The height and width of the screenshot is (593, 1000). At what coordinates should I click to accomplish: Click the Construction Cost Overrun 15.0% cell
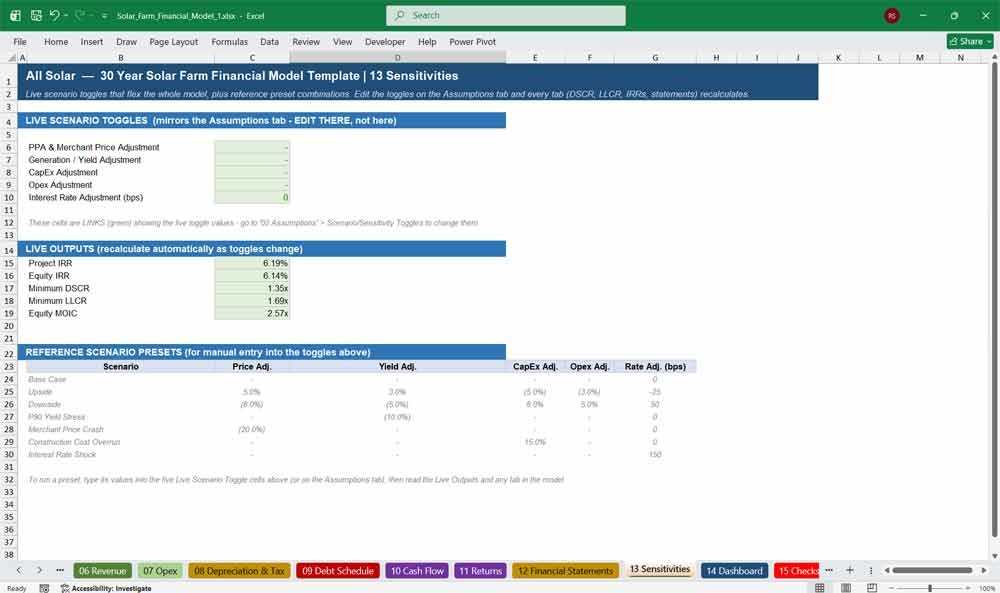coord(535,442)
